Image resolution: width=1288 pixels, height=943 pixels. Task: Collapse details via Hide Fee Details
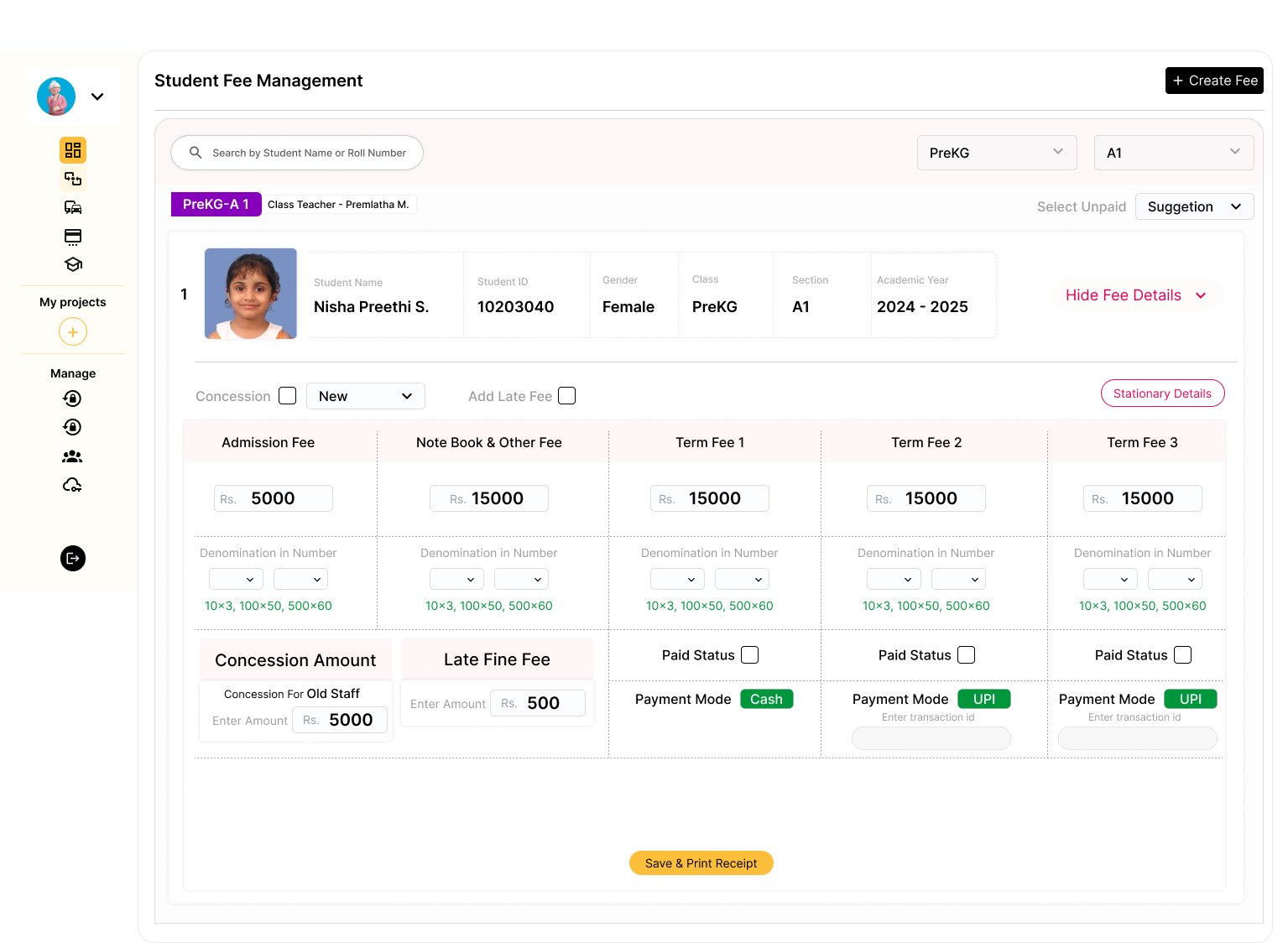click(x=1134, y=295)
